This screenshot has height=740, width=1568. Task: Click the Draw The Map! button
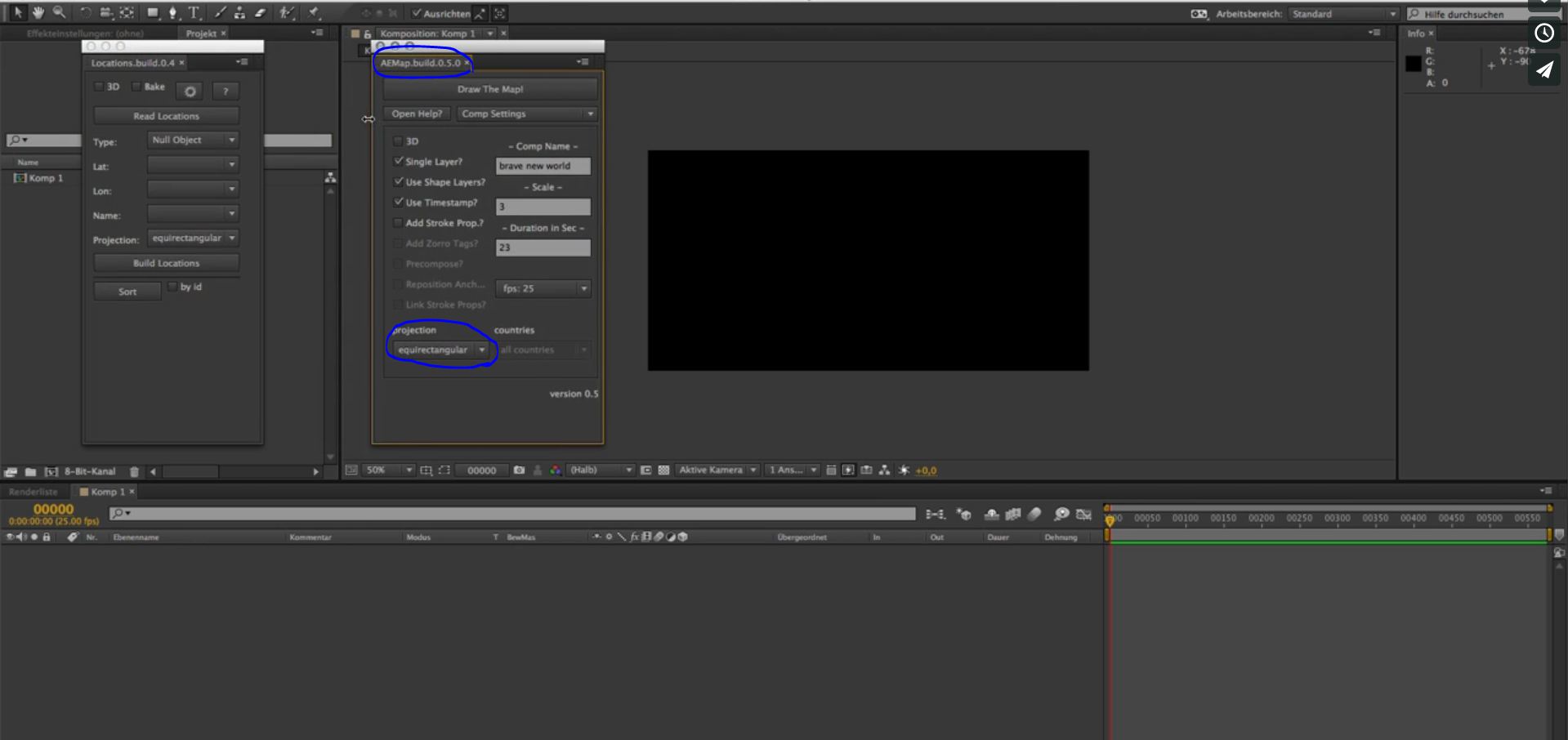(x=490, y=89)
